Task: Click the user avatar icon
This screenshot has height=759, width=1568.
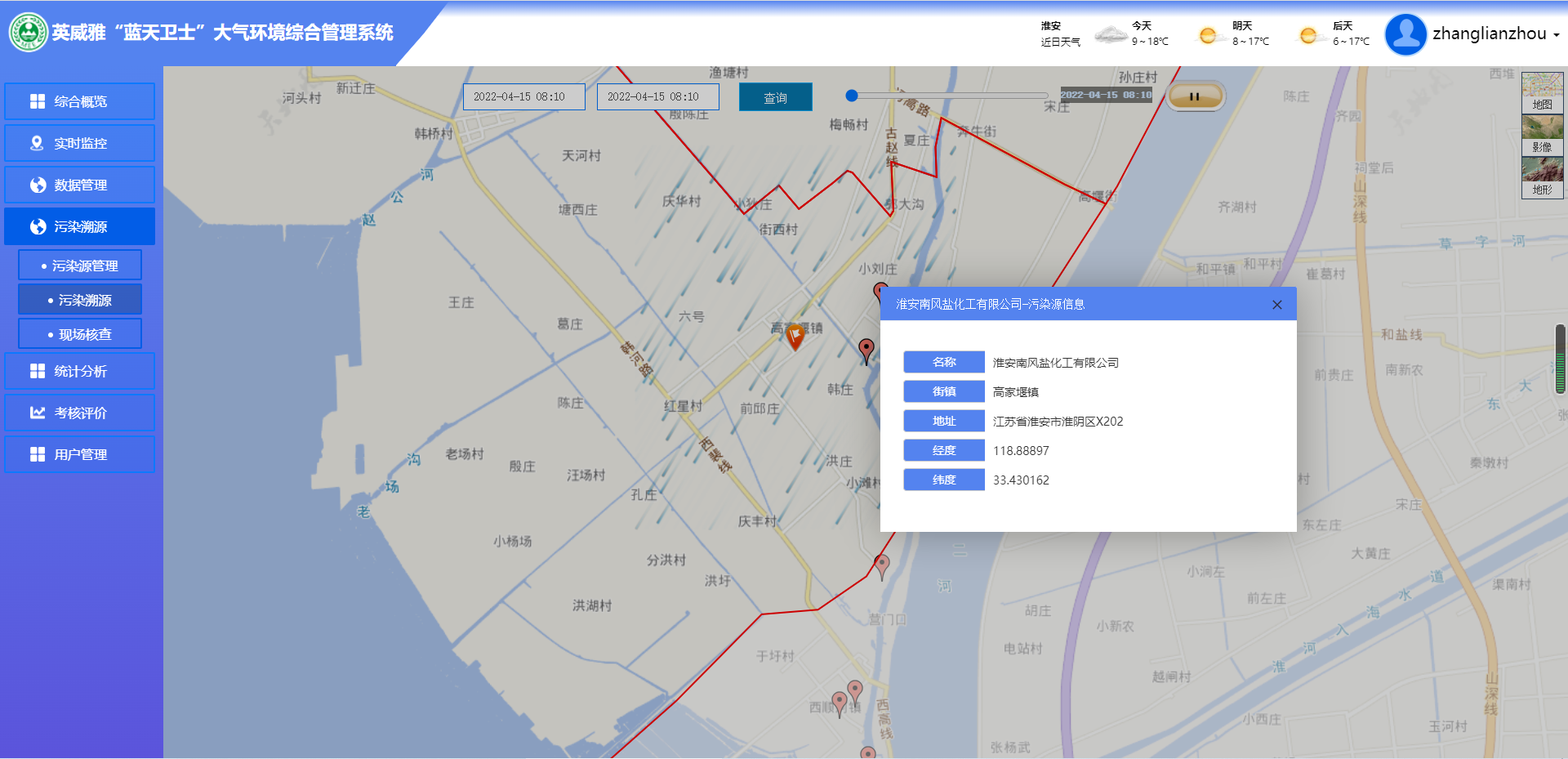Action: [1405, 34]
